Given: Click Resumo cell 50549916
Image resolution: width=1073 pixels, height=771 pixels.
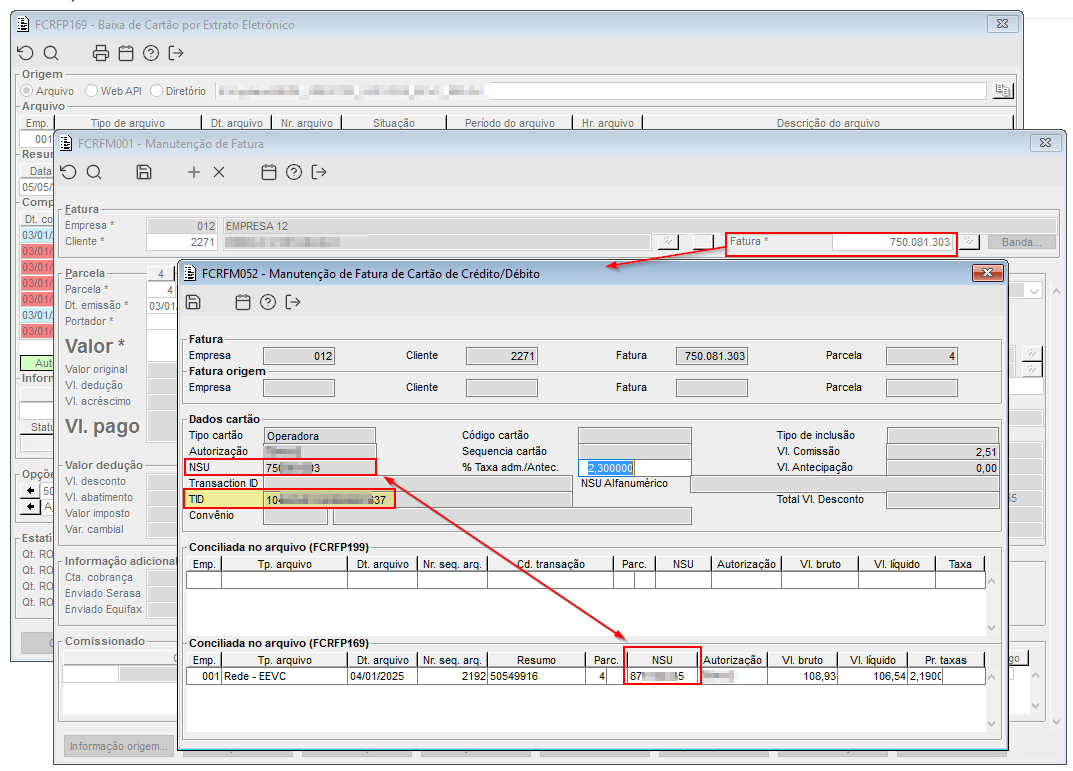Looking at the screenshot, I should 536,677.
